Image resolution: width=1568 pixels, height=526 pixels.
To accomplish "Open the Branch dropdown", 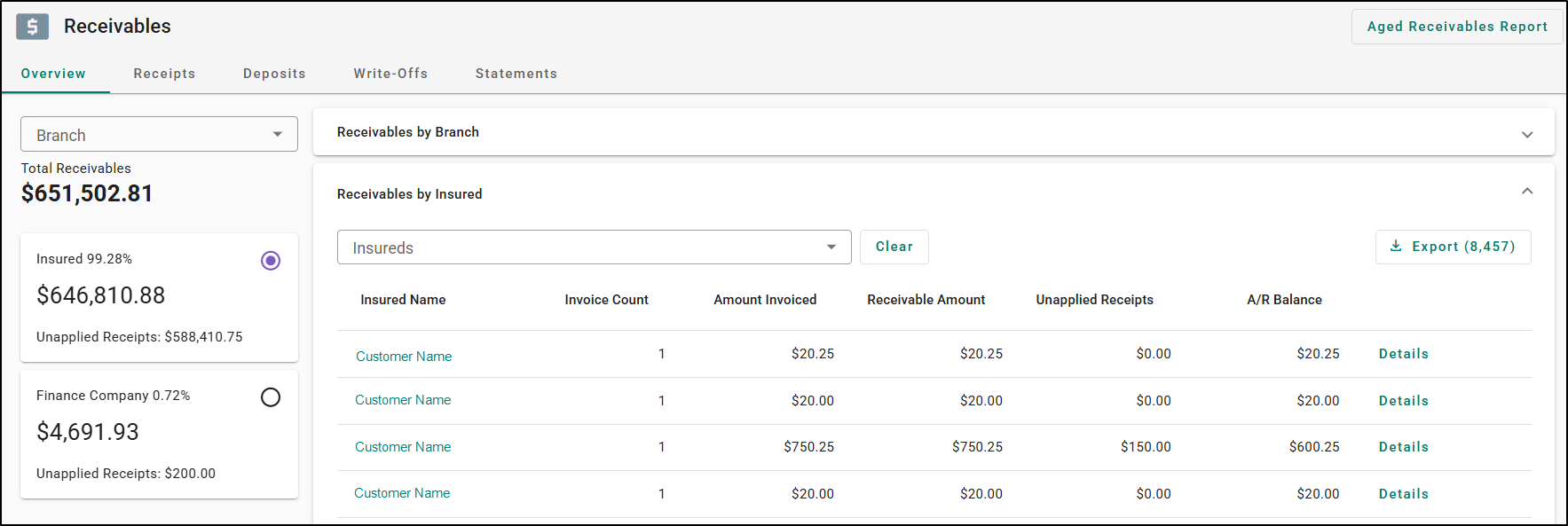I will pyautogui.click(x=159, y=135).
